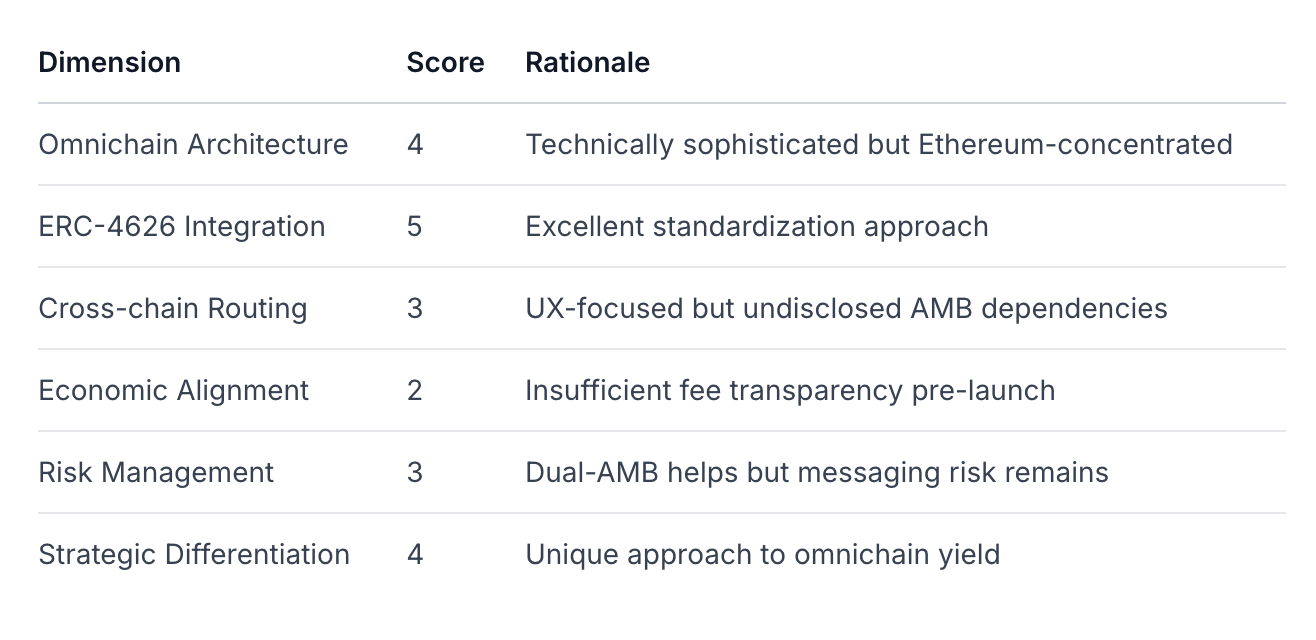This screenshot has height=640, width=1316.
Task: Select "Unique approach to omnichain yield" rationale
Action: point(762,554)
